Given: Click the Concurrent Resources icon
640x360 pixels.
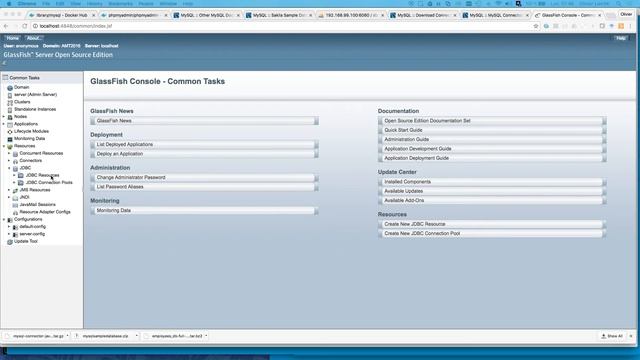Looking at the screenshot, I should tap(15, 153).
